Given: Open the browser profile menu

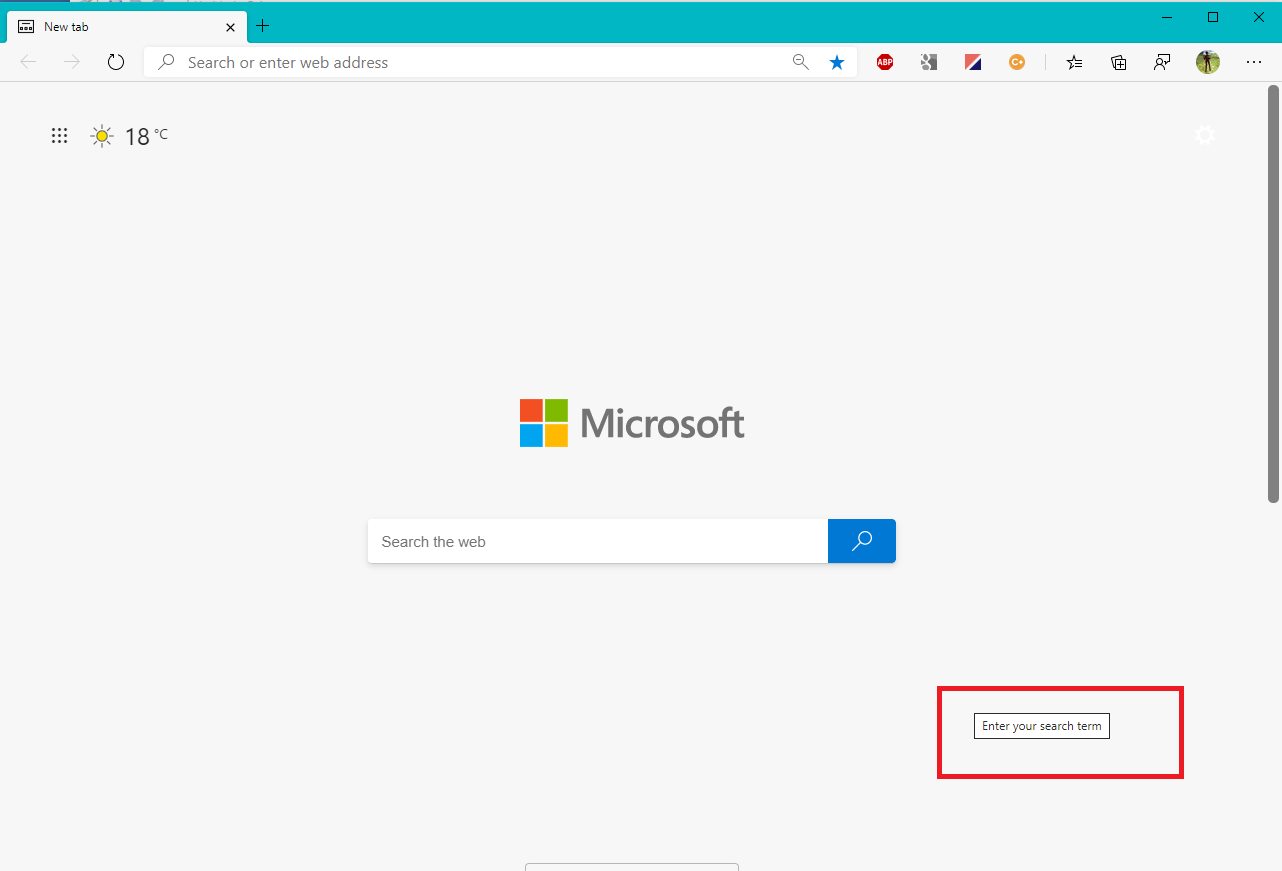Looking at the screenshot, I should pos(1207,61).
